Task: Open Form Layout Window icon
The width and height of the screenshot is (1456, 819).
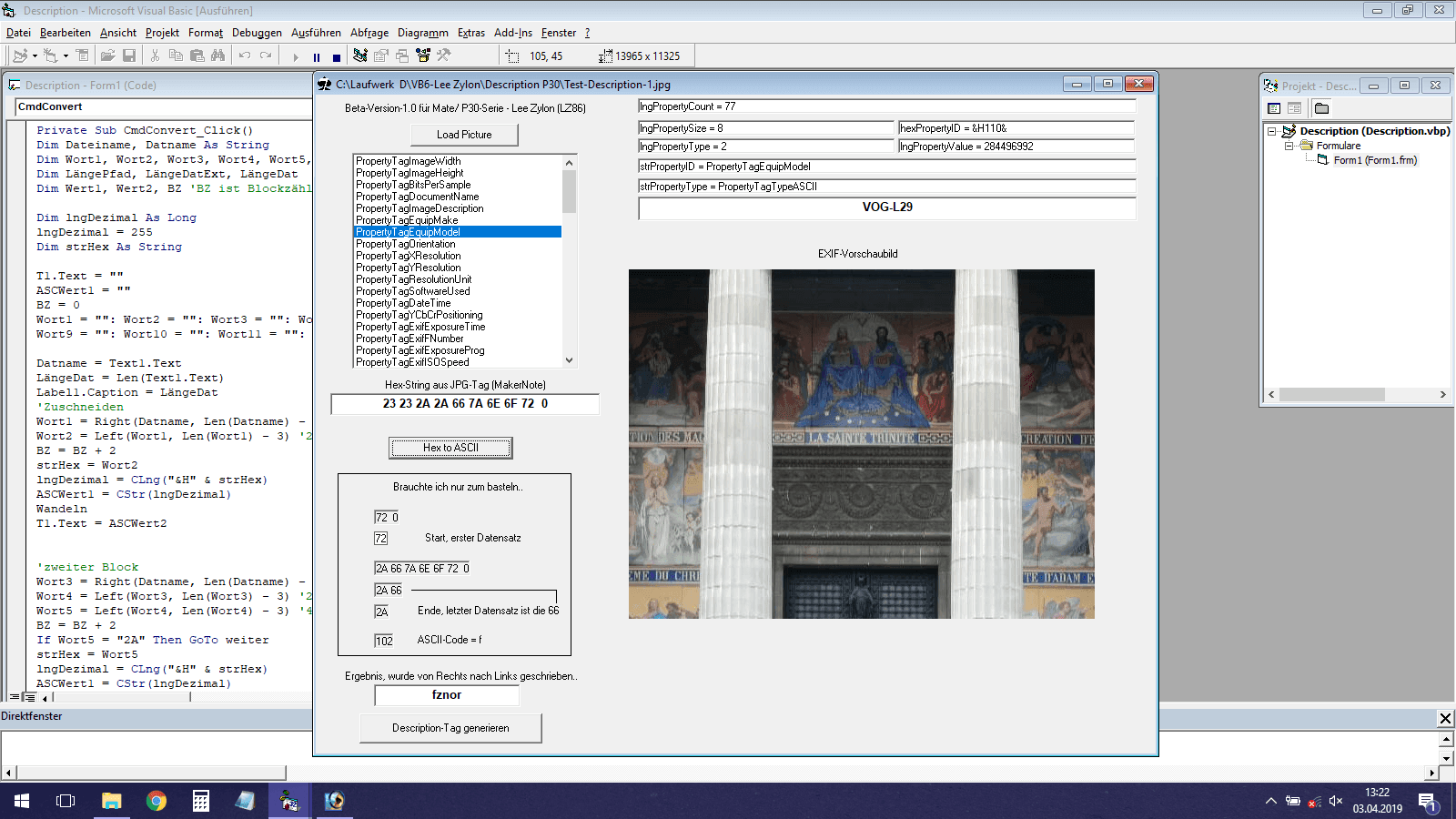Action: pos(402,56)
